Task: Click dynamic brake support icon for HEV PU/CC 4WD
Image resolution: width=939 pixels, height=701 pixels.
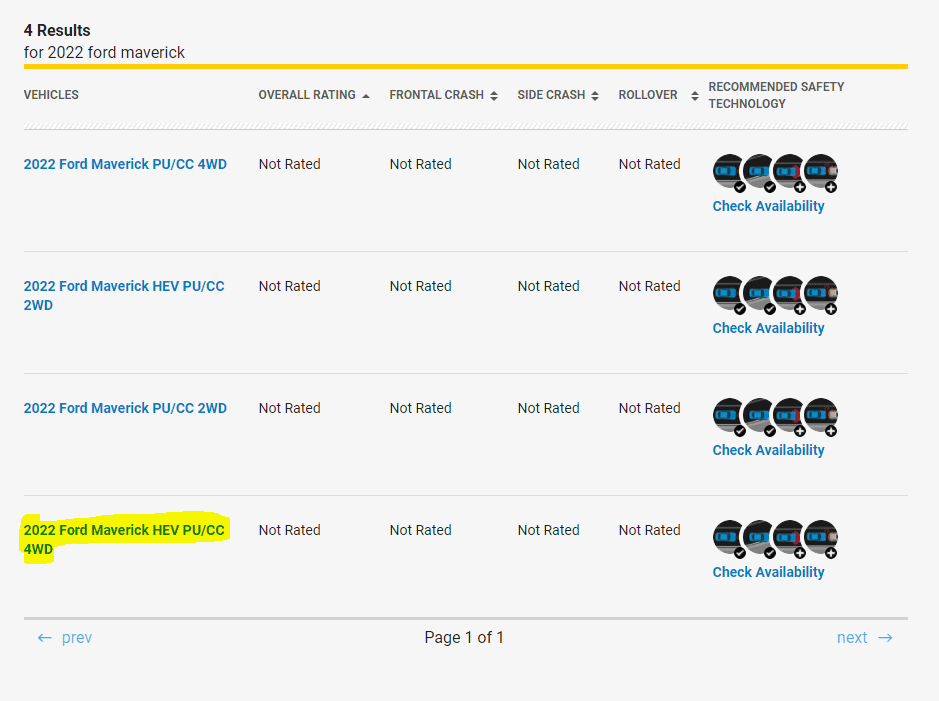Action: point(820,539)
